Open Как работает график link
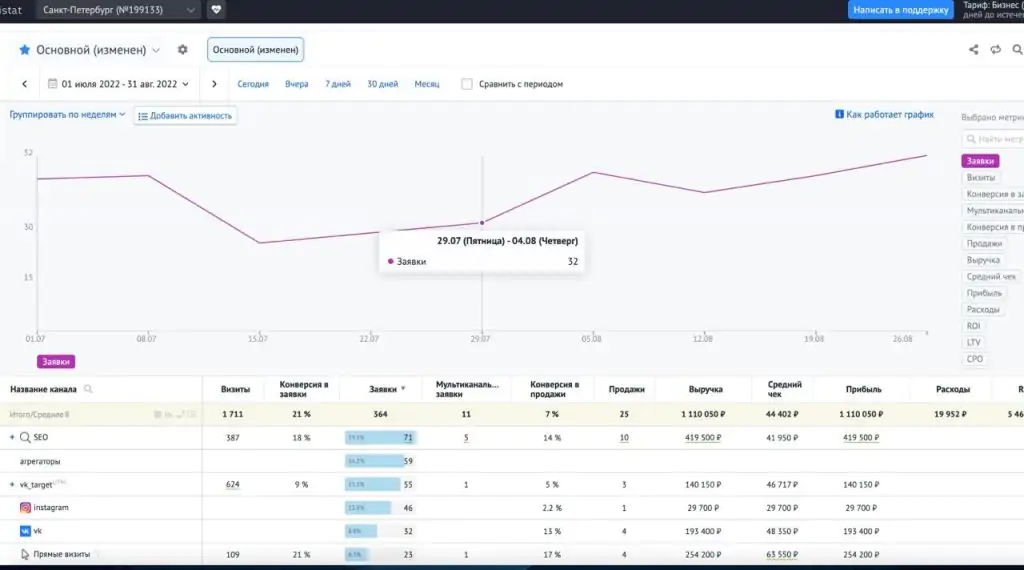 [889, 114]
